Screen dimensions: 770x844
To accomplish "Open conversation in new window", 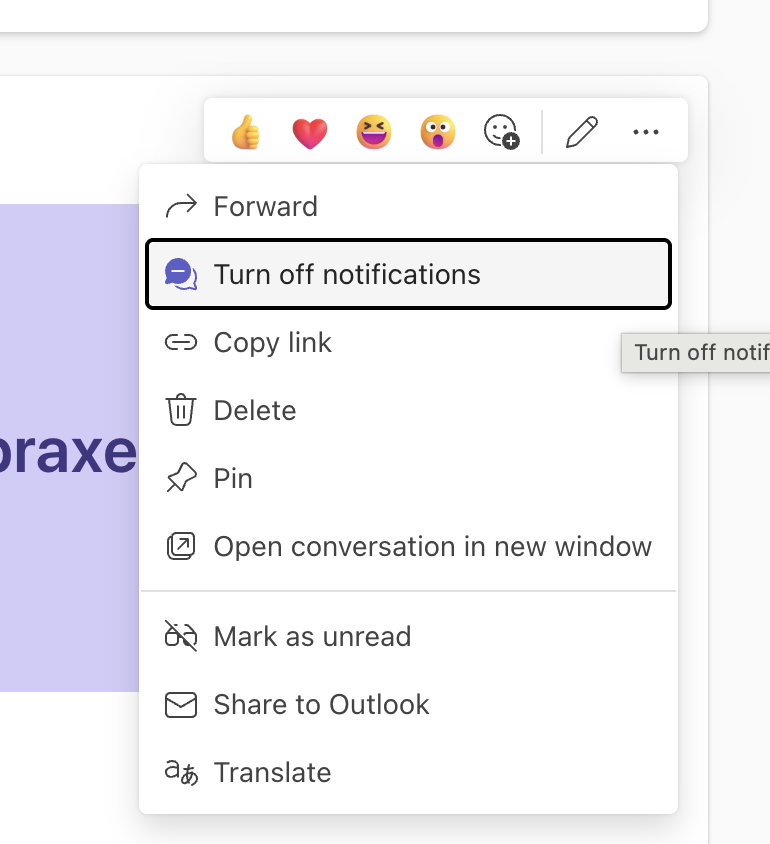I will tap(408, 546).
